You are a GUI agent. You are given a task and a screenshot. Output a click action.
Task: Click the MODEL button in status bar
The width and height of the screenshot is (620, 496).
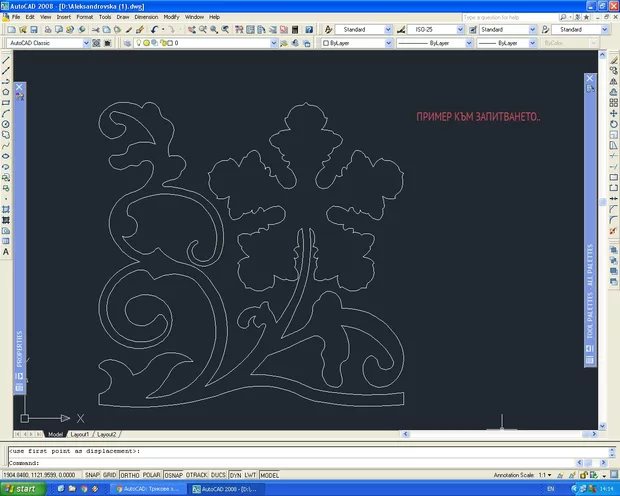click(269, 476)
